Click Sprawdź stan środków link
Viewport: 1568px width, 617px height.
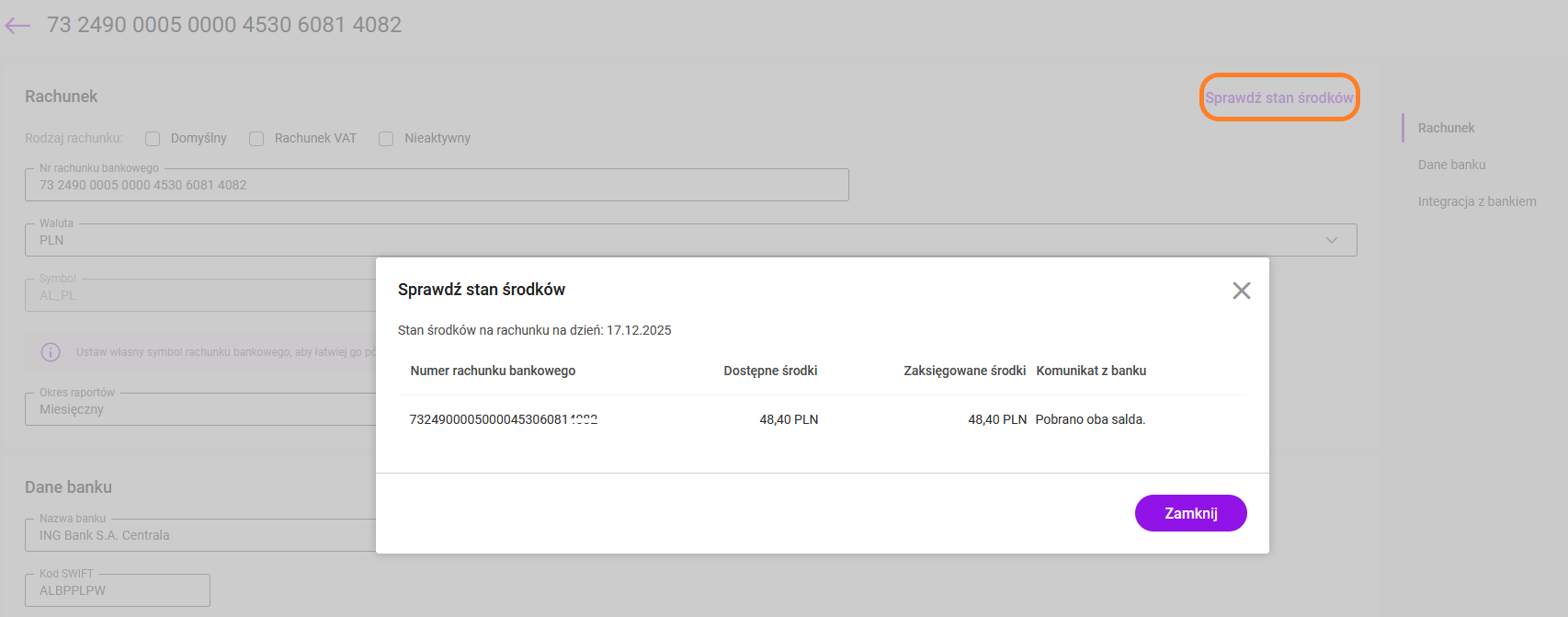[x=1278, y=97]
